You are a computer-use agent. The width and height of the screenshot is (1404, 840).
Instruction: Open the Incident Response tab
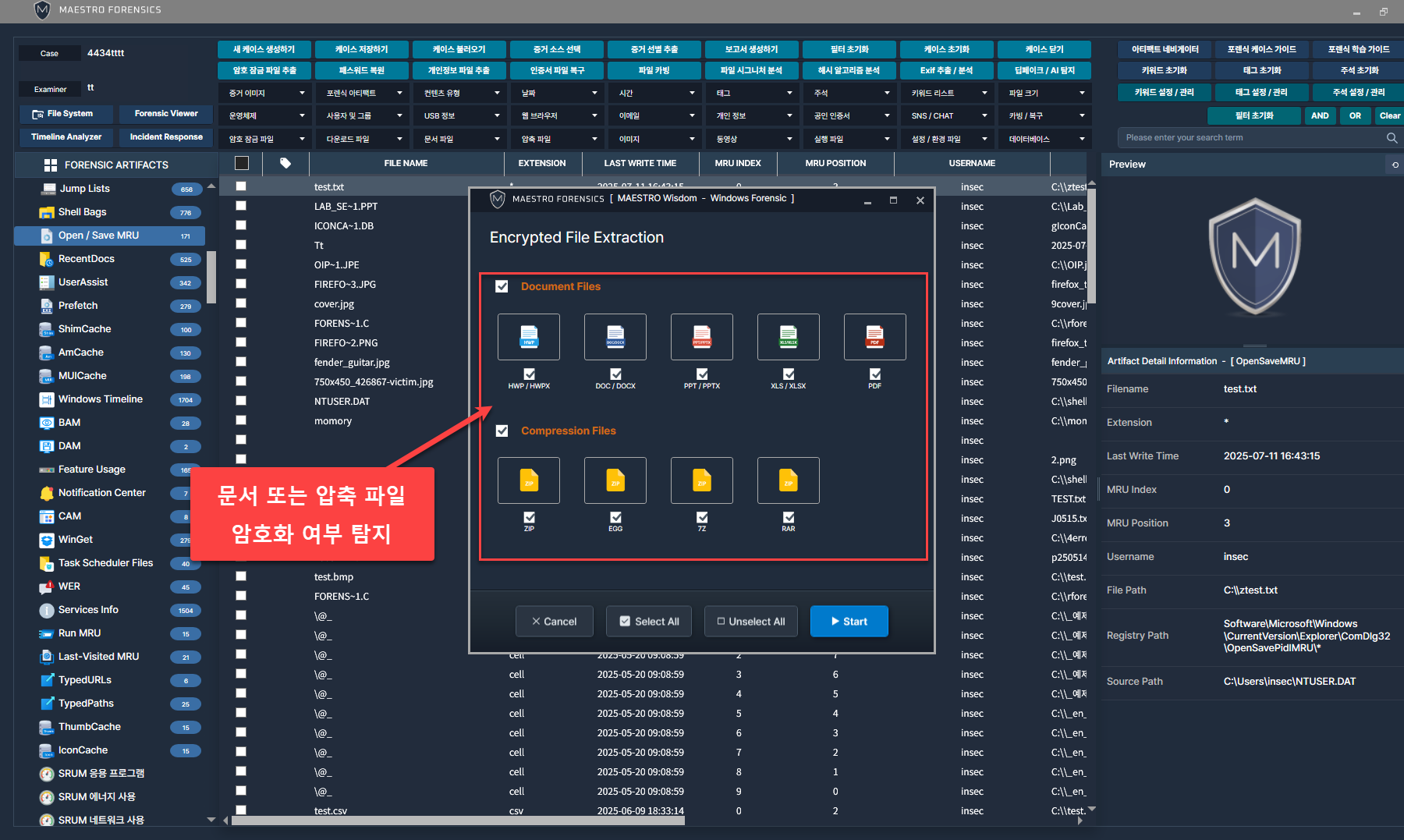166,137
